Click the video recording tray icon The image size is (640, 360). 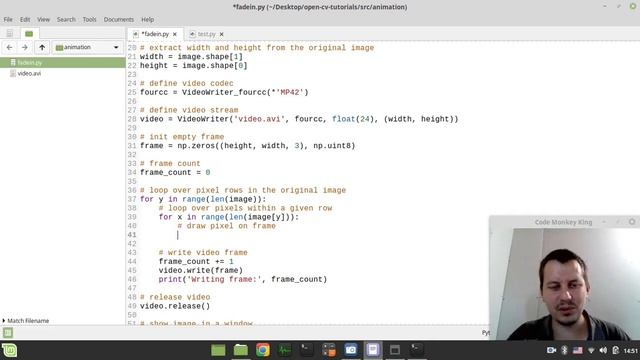pyautogui.click(x=551, y=350)
